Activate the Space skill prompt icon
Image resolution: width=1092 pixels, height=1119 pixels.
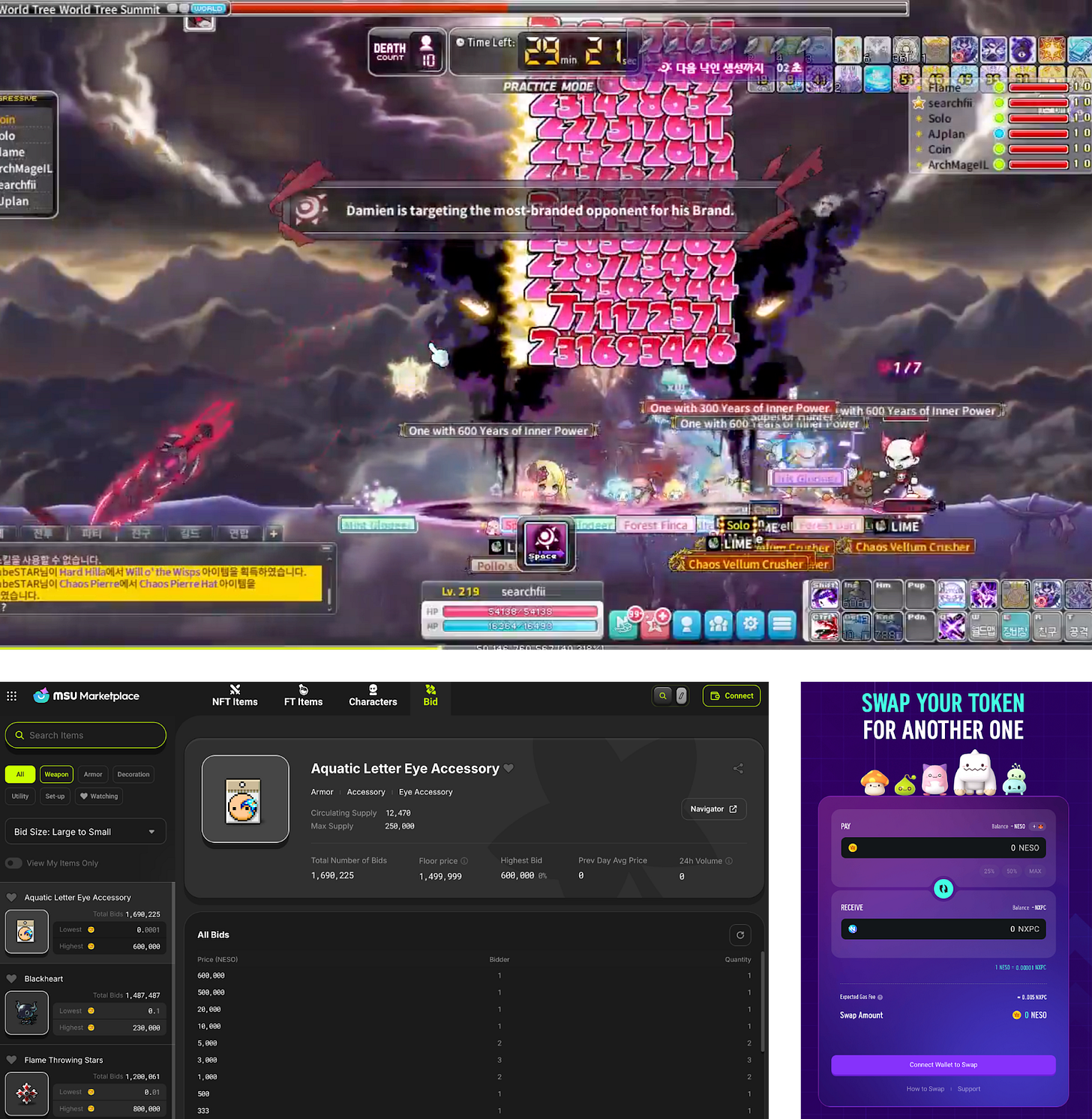[546, 543]
